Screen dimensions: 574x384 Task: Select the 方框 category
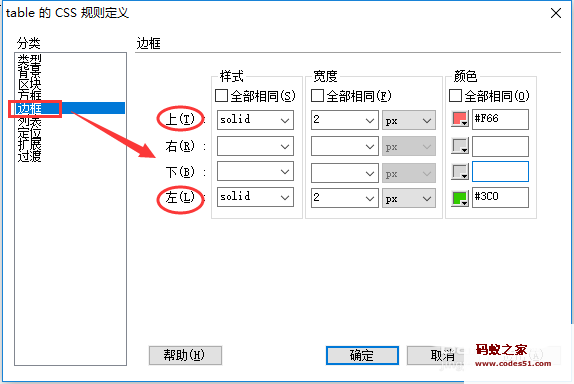click(x=30, y=96)
